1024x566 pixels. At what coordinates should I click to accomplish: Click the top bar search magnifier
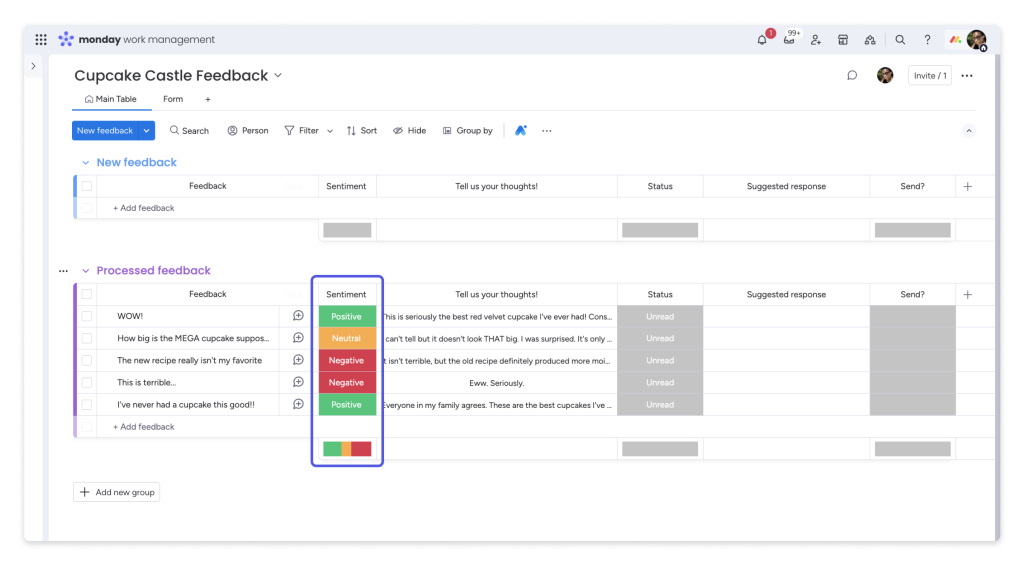900,40
